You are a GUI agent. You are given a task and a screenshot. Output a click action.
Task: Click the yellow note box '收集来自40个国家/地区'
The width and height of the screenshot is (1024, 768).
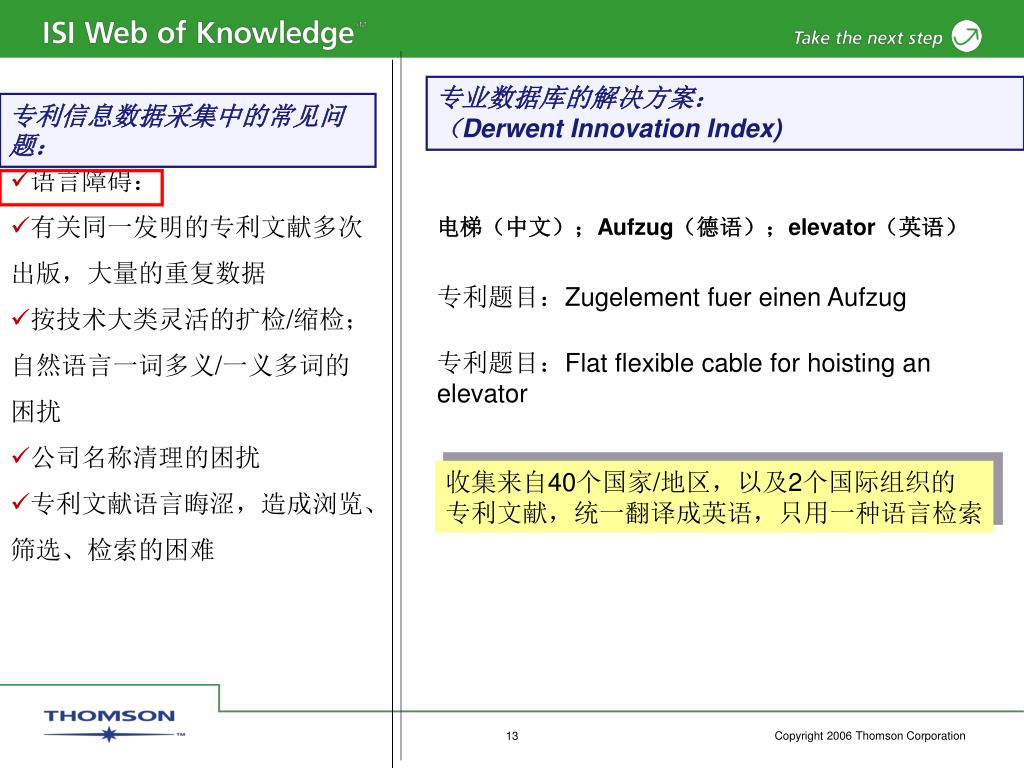pyautogui.click(x=714, y=497)
